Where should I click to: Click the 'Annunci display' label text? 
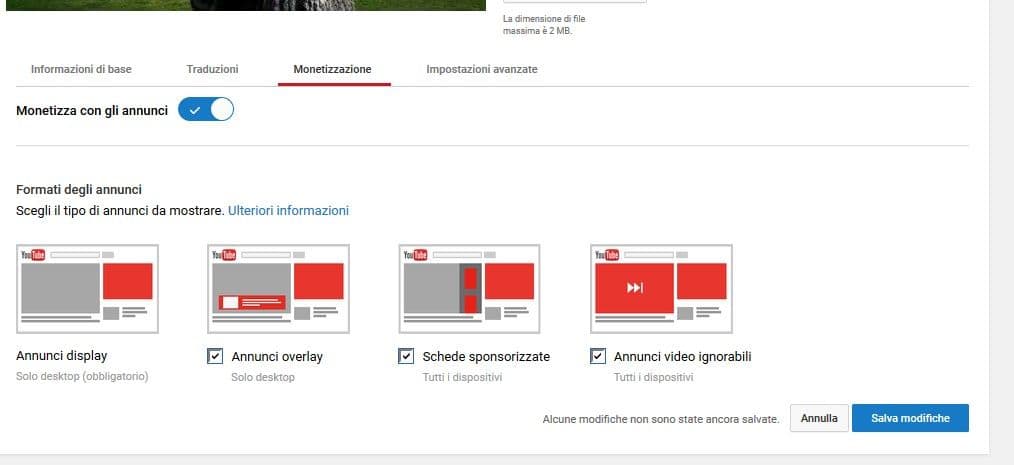tap(62, 356)
